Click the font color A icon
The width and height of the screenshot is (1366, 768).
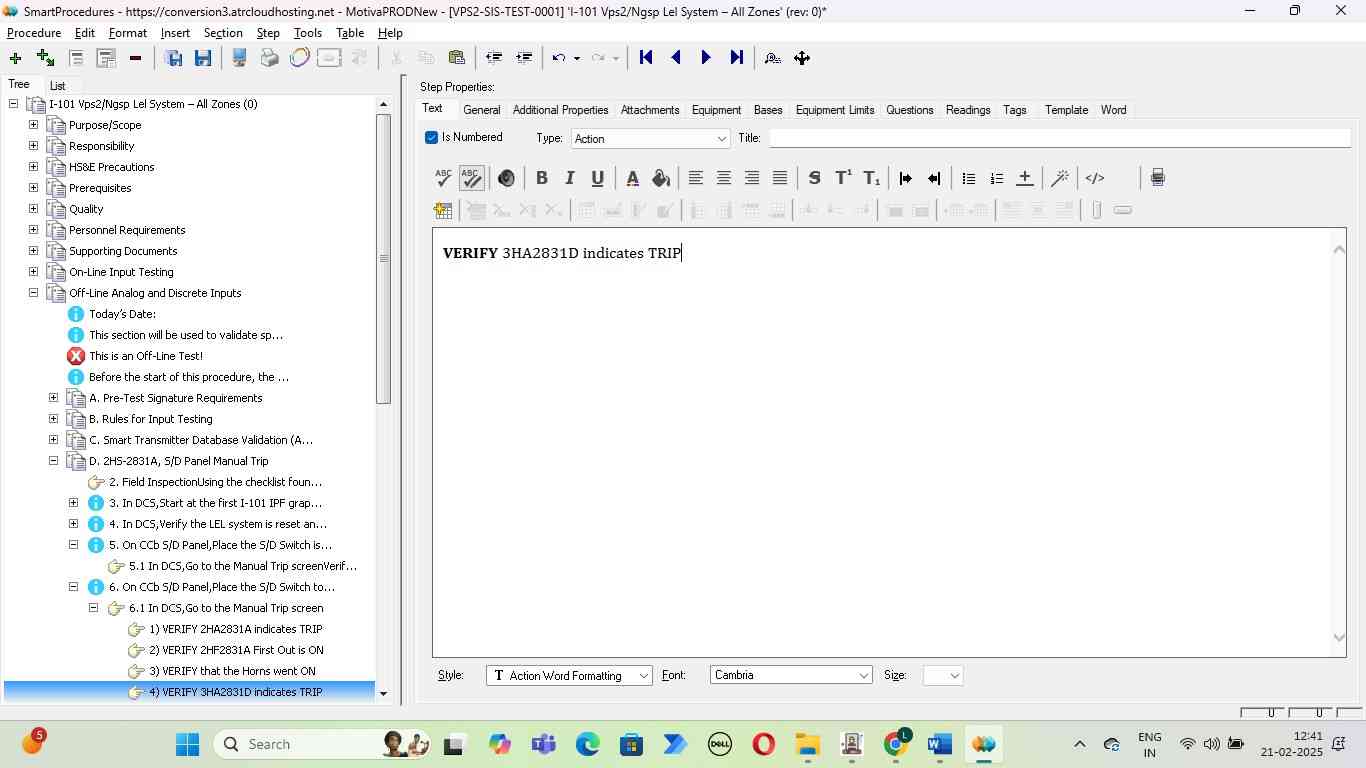coord(632,178)
